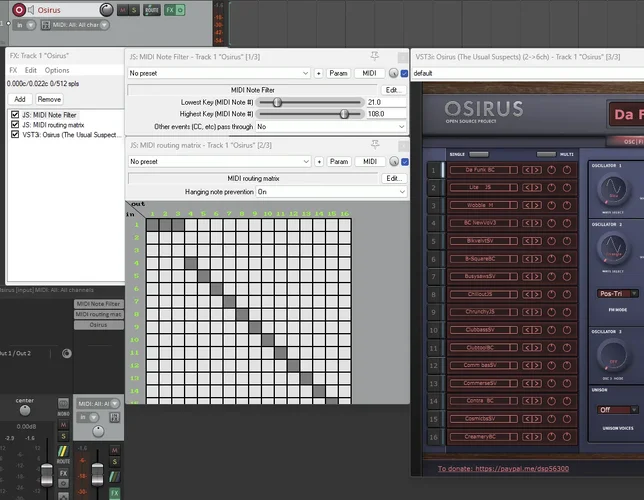644x500 pixels.
Task: Solo the Osirus track in track panel
Action: point(135,10)
